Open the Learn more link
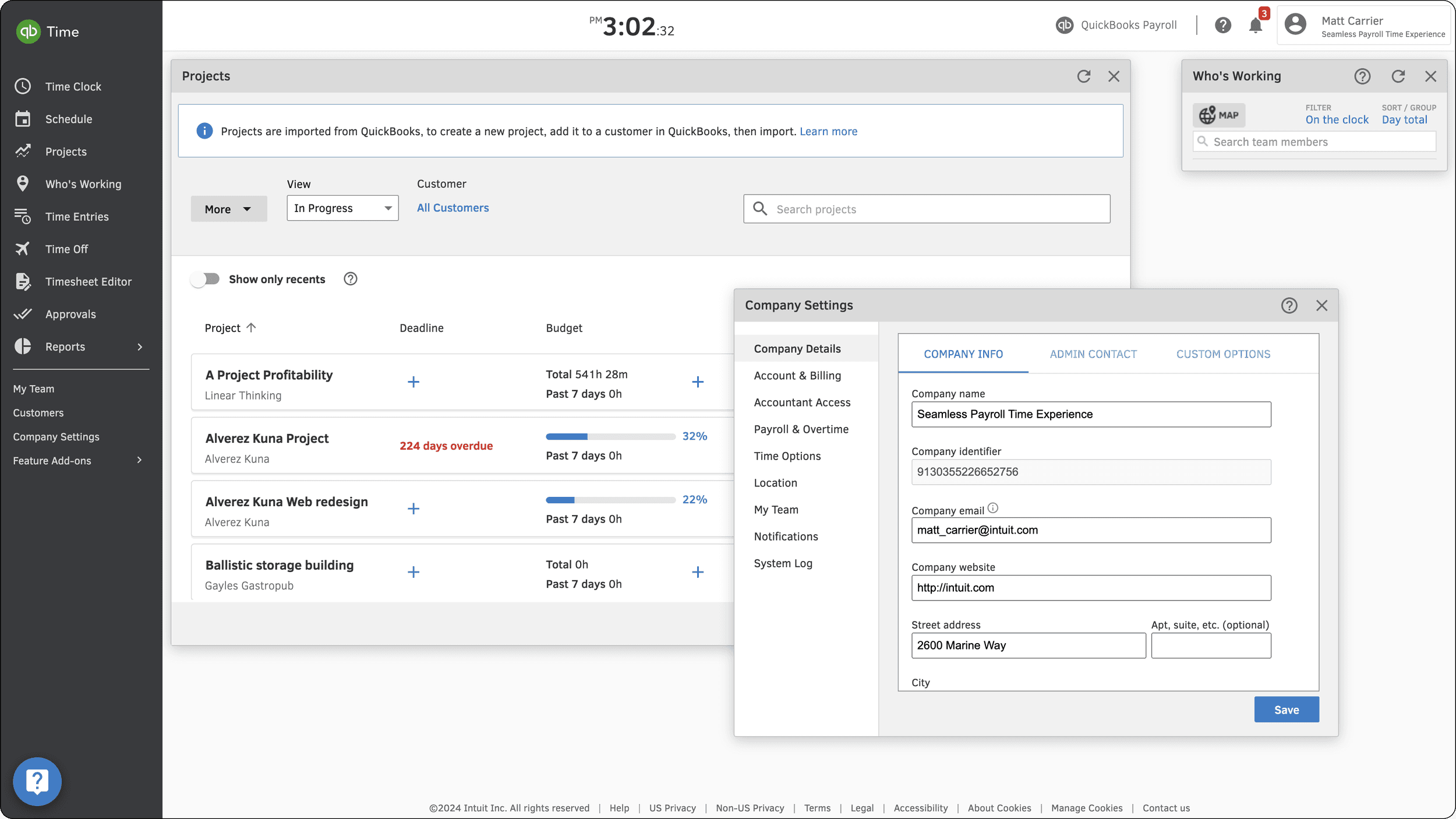 click(828, 132)
